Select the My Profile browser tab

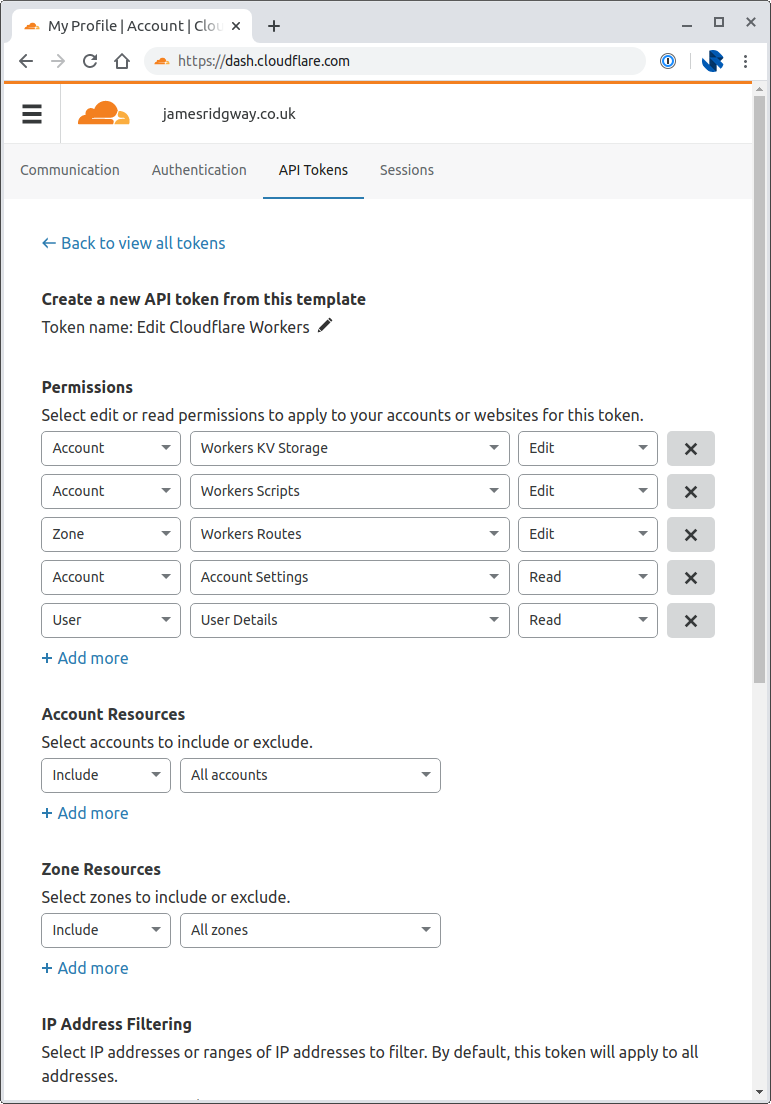[132, 26]
